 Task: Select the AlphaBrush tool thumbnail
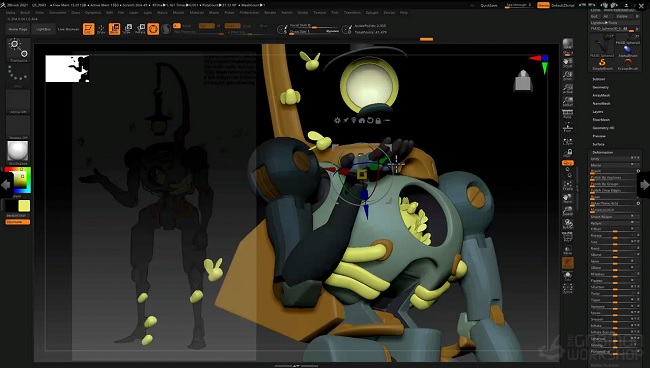(x=628, y=51)
